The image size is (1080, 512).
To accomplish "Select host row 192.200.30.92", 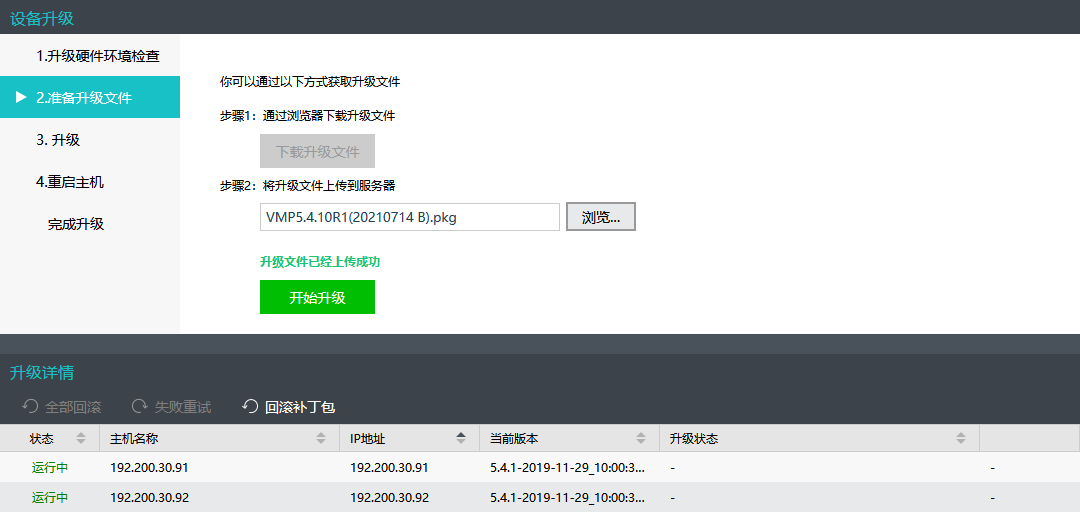I will pos(149,497).
